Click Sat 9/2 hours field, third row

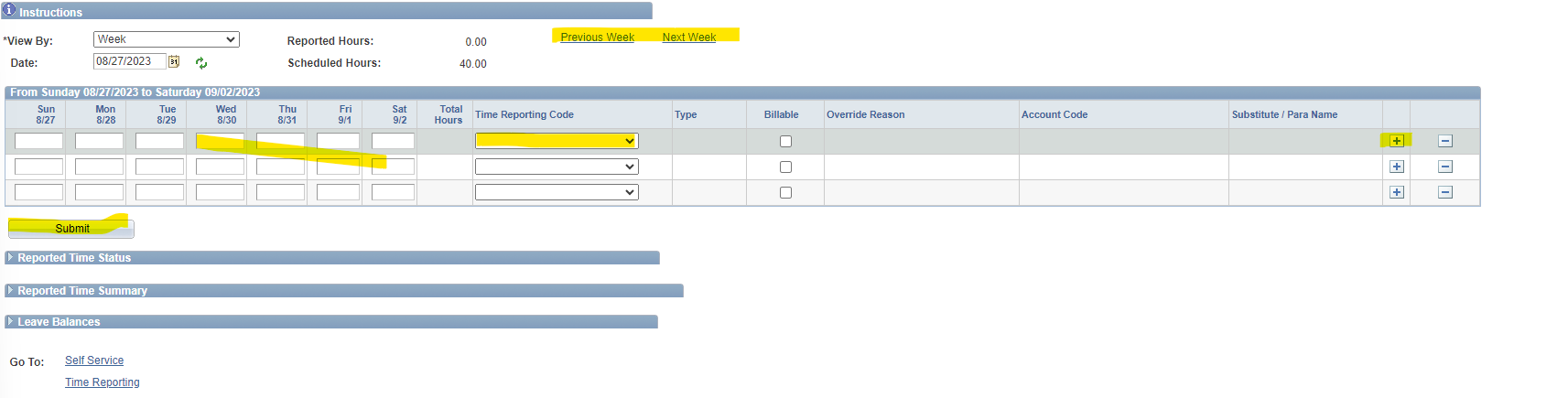pos(393,192)
